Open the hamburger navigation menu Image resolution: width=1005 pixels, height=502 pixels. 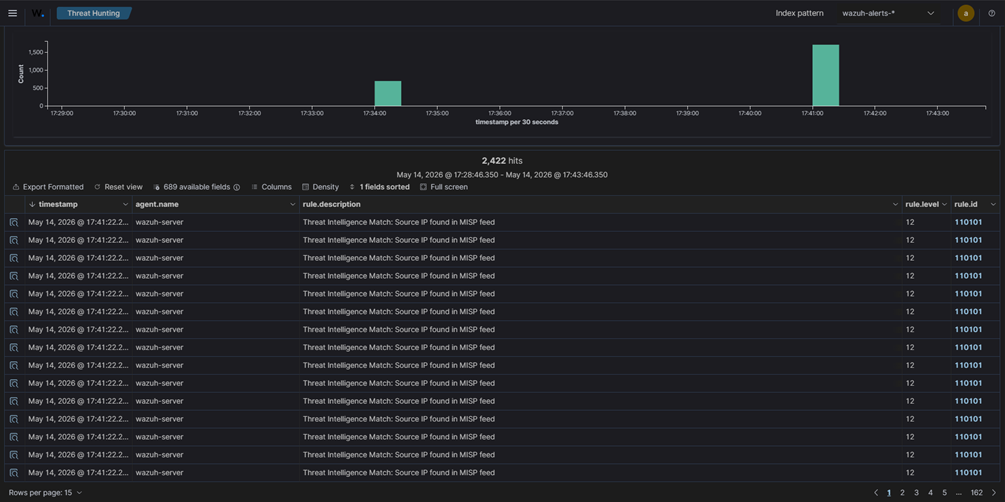coord(13,13)
